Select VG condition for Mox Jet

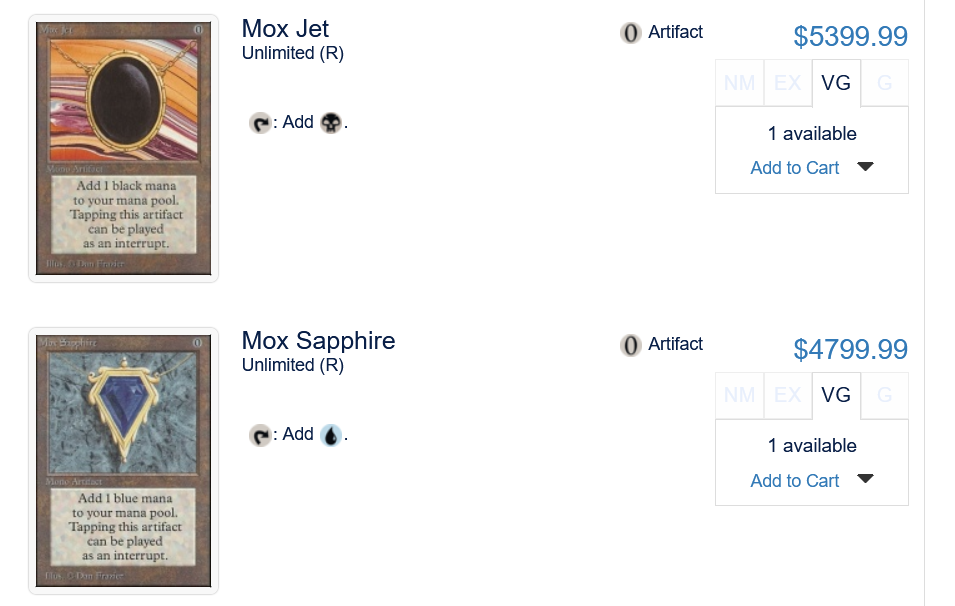point(836,83)
